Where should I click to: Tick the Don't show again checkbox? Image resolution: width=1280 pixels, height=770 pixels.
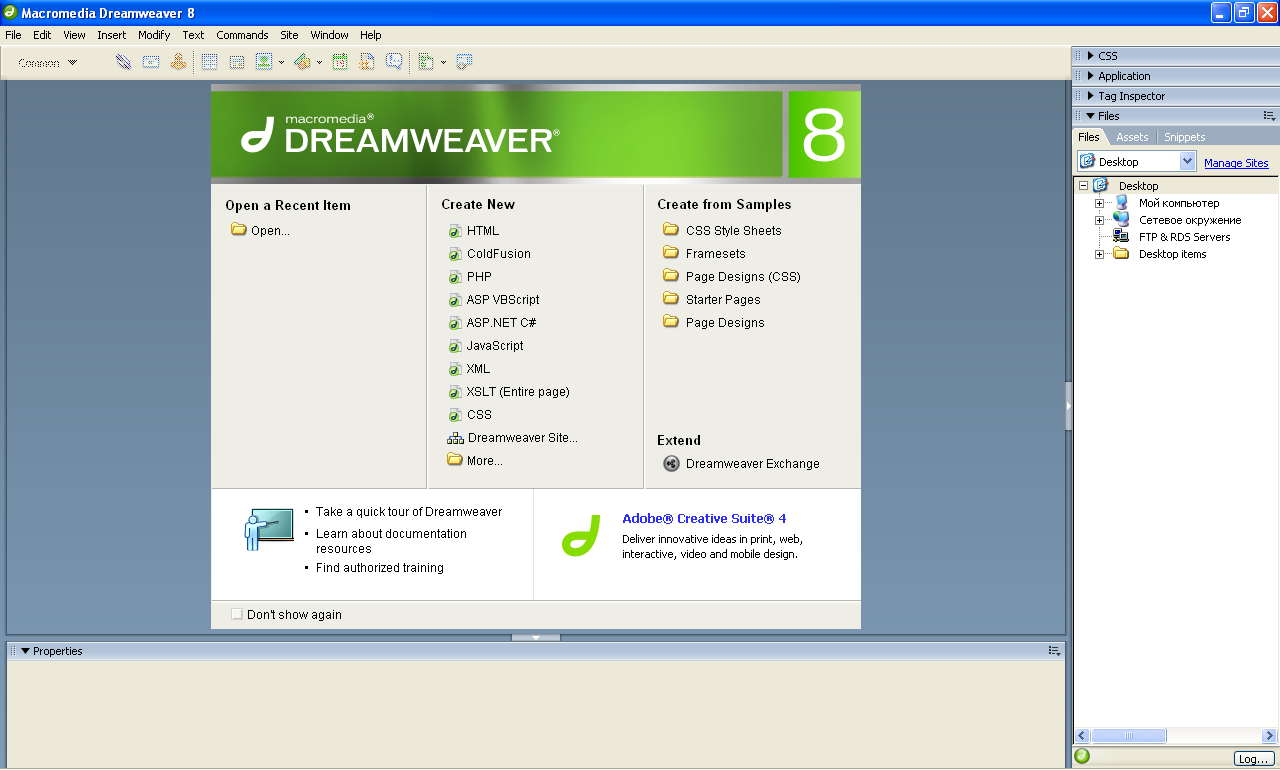[x=237, y=614]
